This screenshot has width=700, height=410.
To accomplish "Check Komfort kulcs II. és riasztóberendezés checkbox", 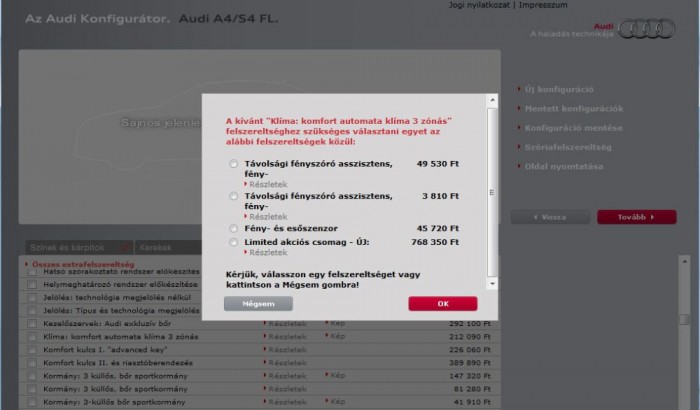I will point(32,363).
